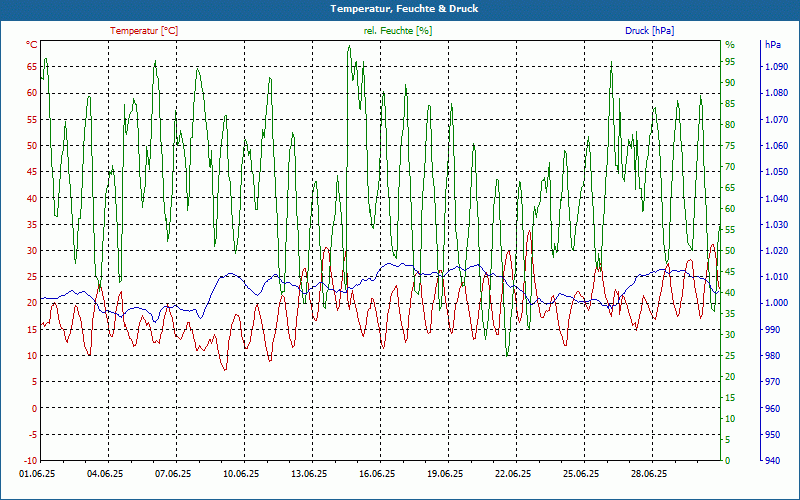
Task: Select the red "Temperatur [°C]" legend label
Action: (144, 31)
